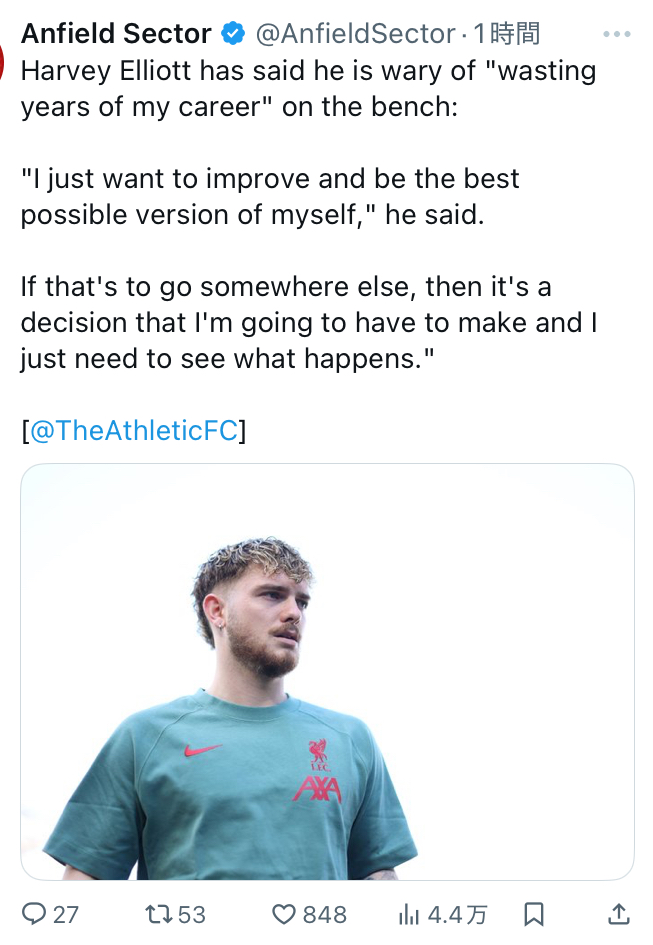This screenshot has width=653, height=945.
Task: Tap the 53 reposts count
Action: pyautogui.click(x=192, y=915)
